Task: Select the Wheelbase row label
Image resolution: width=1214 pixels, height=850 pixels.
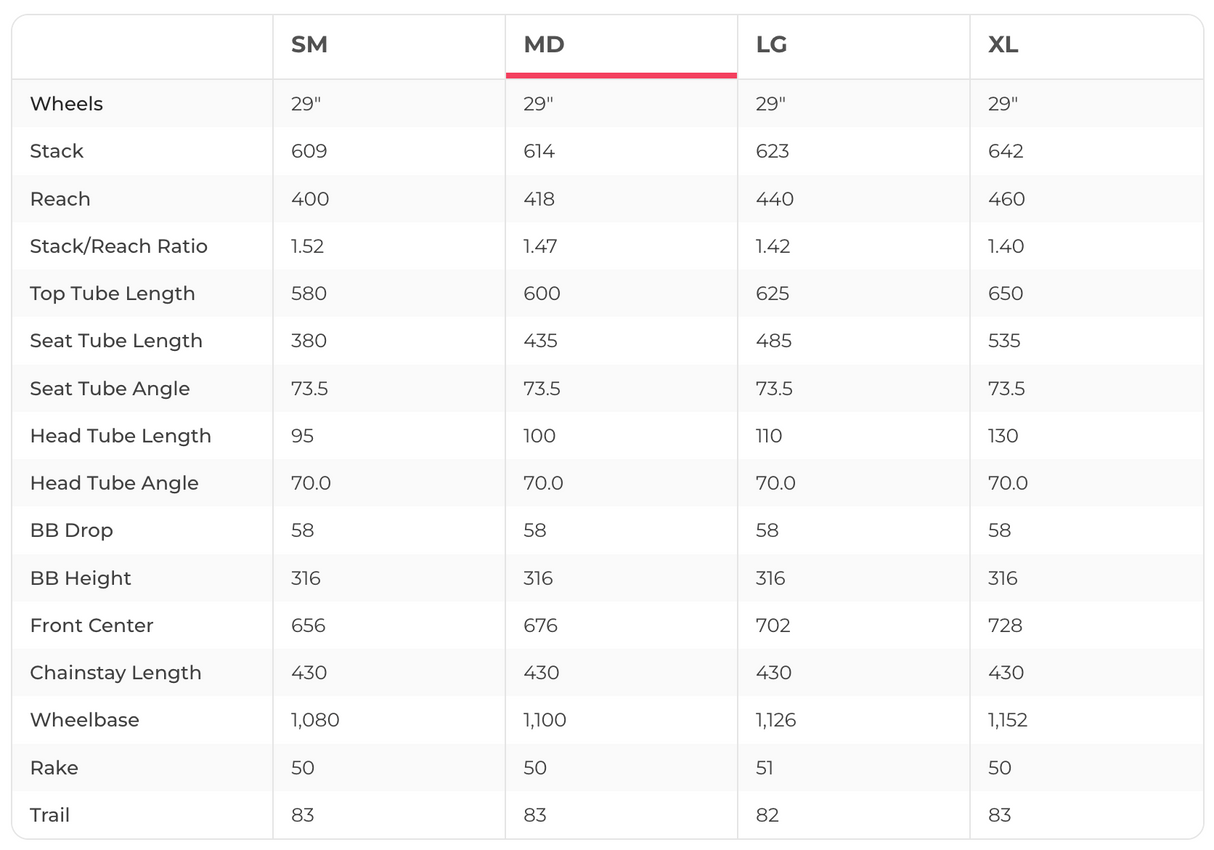Action: (x=85, y=720)
